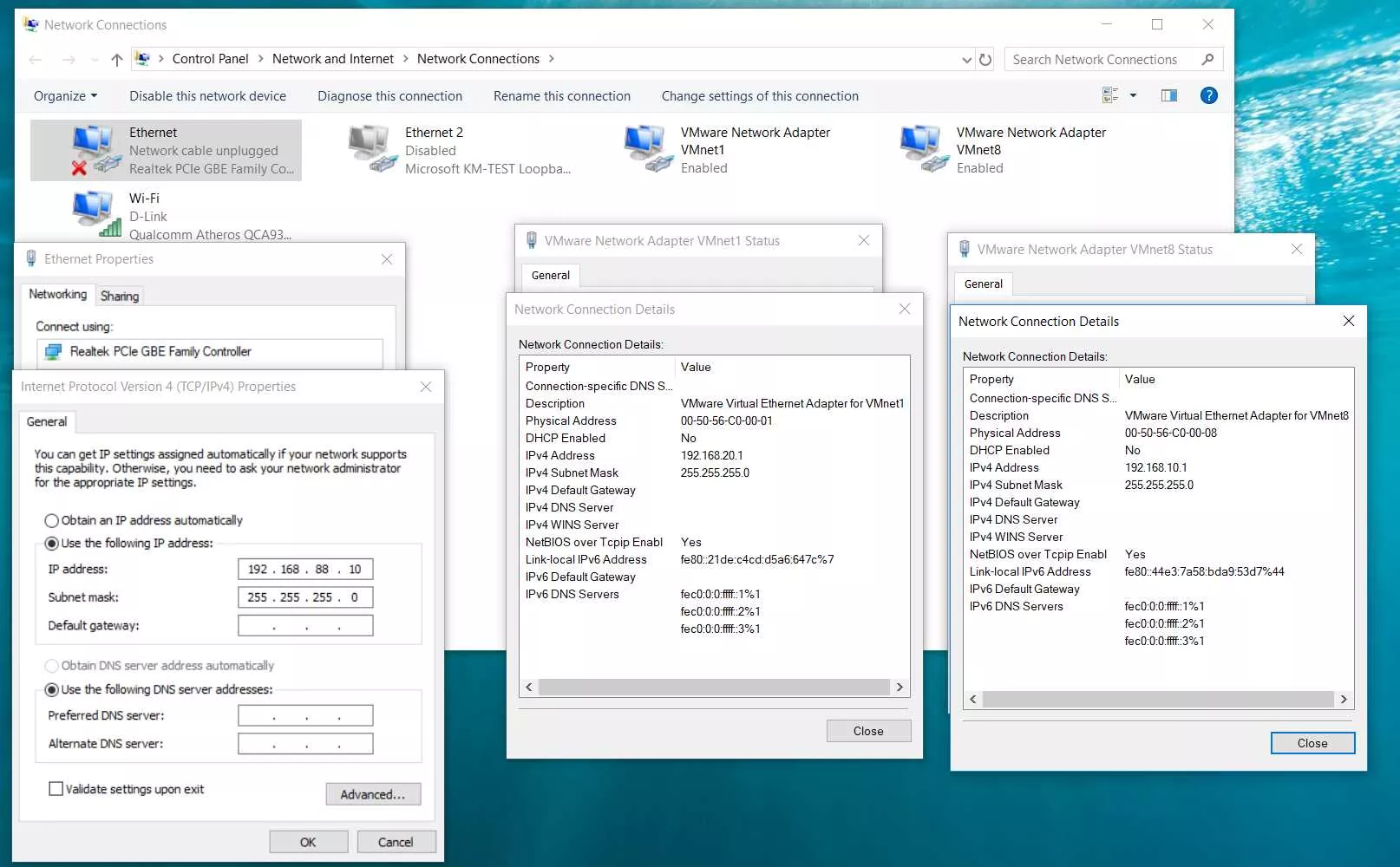Close the VMnet1 details with Close button
This screenshot has width=1400, height=867.
point(868,731)
